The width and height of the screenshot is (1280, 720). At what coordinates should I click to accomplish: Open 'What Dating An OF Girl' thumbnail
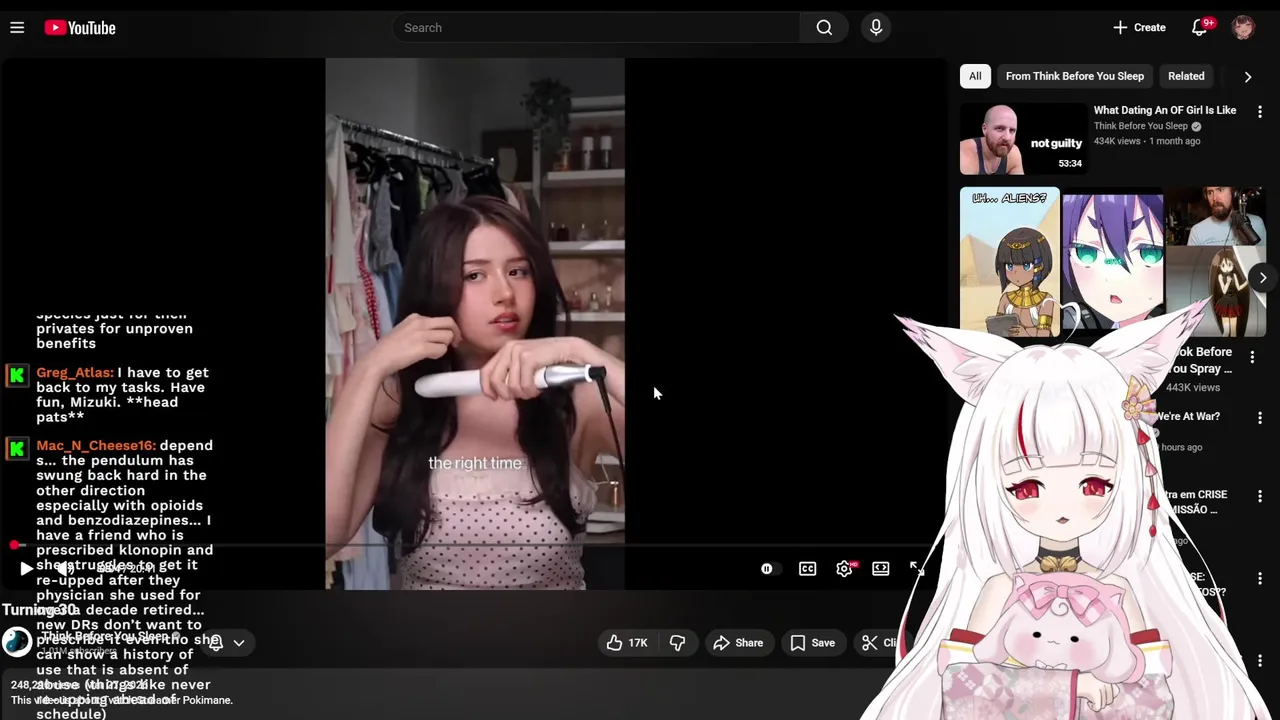1022,139
